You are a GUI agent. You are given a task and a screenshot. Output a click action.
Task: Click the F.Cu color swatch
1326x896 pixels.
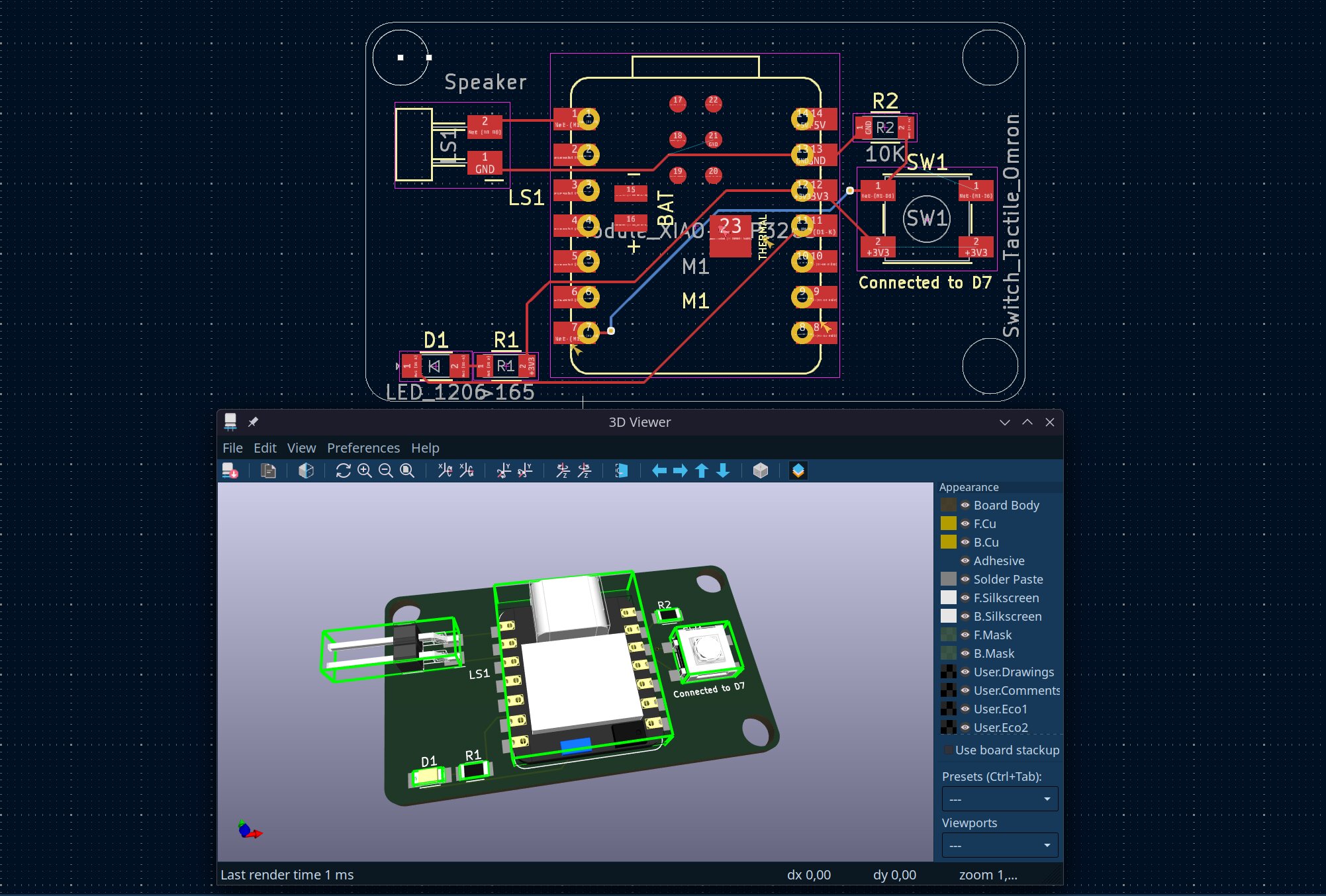click(949, 523)
